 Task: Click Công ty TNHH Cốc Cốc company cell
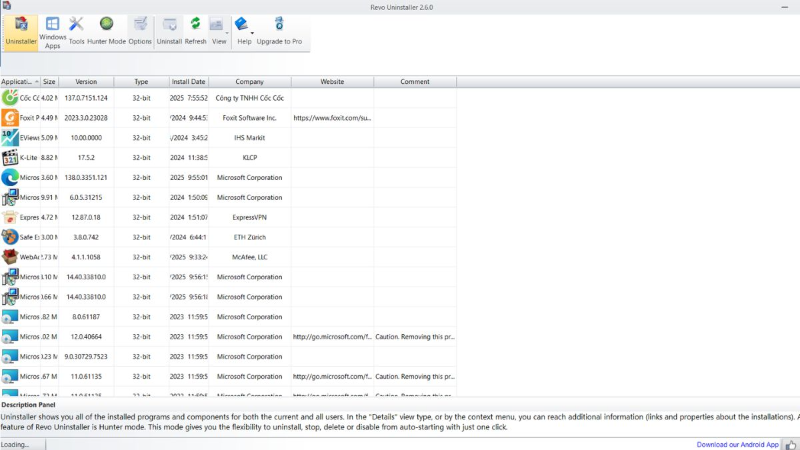tap(249, 97)
